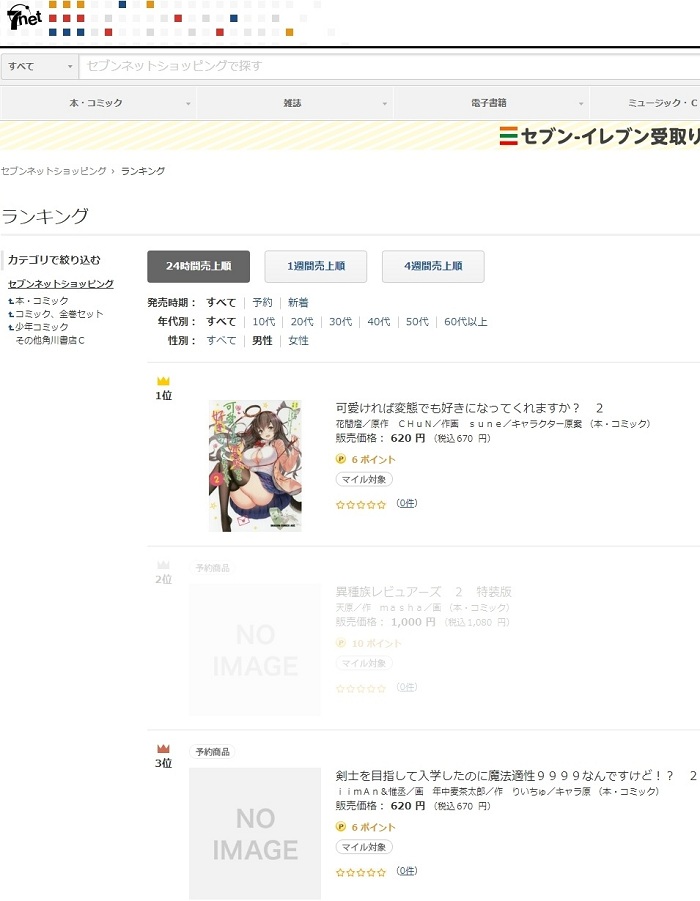The image size is (700, 901).
Task: Click マイル対象 badge on rank 1 item
Action: tap(364, 479)
